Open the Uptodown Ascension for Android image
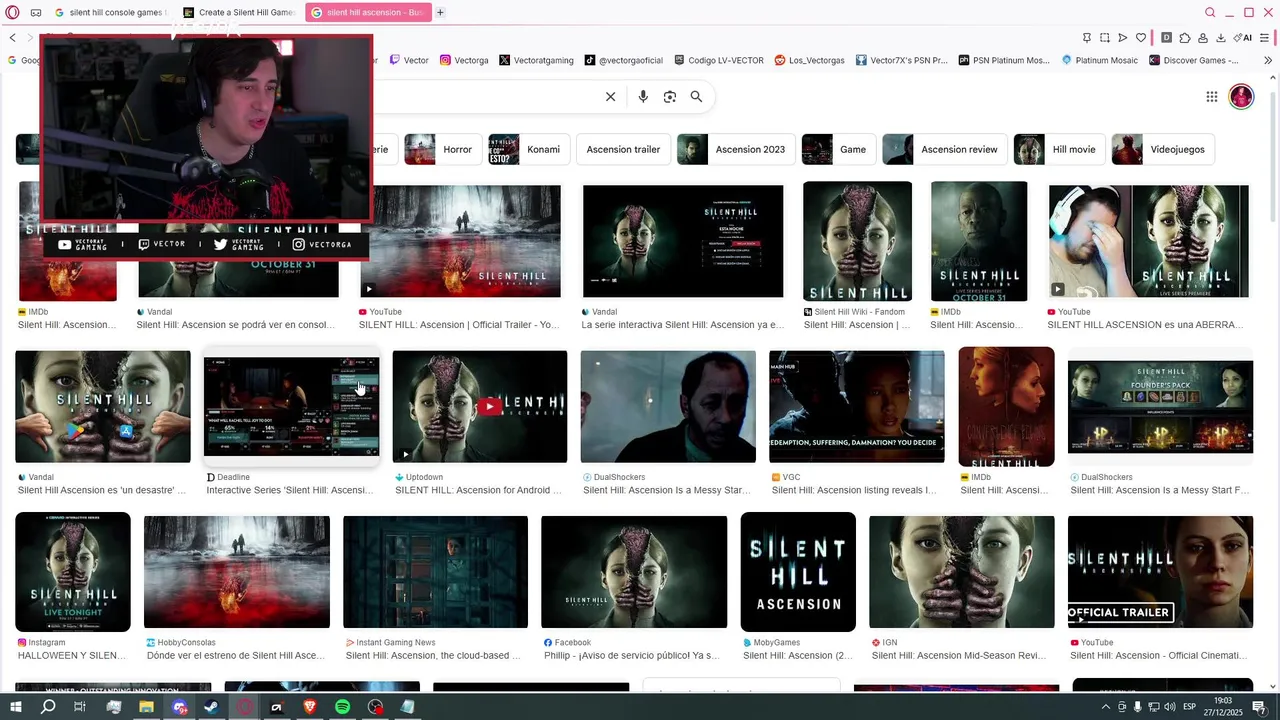 479,407
